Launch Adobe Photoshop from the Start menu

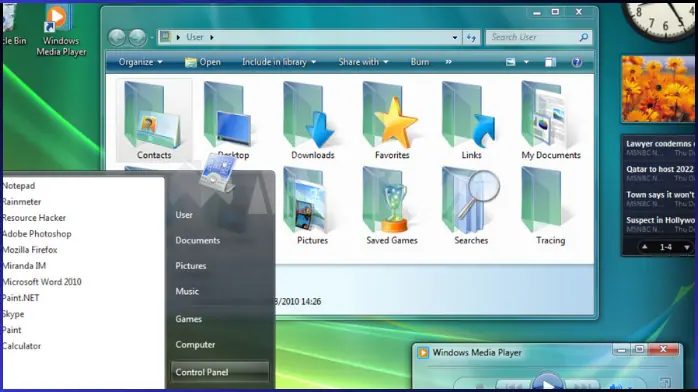click(37, 234)
